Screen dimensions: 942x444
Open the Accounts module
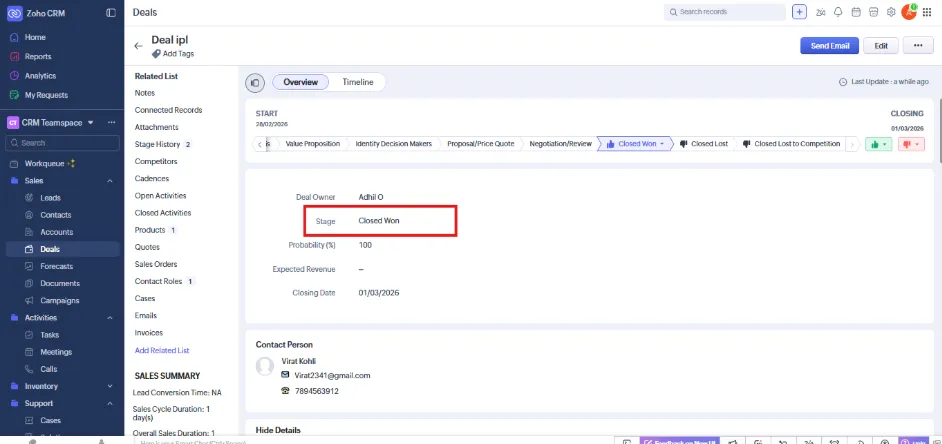pyautogui.click(x=56, y=232)
